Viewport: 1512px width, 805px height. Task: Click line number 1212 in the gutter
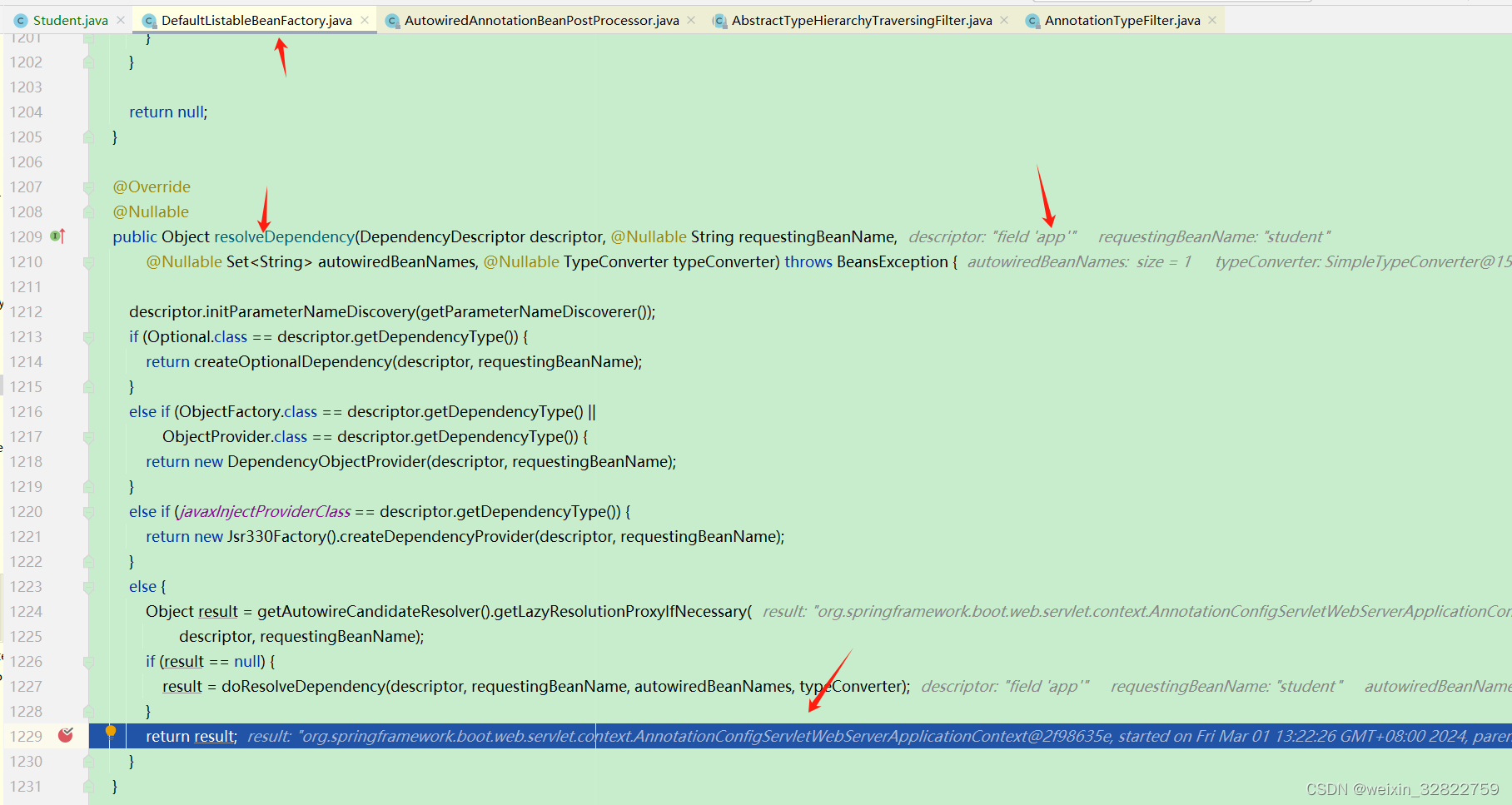click(26, 311)
